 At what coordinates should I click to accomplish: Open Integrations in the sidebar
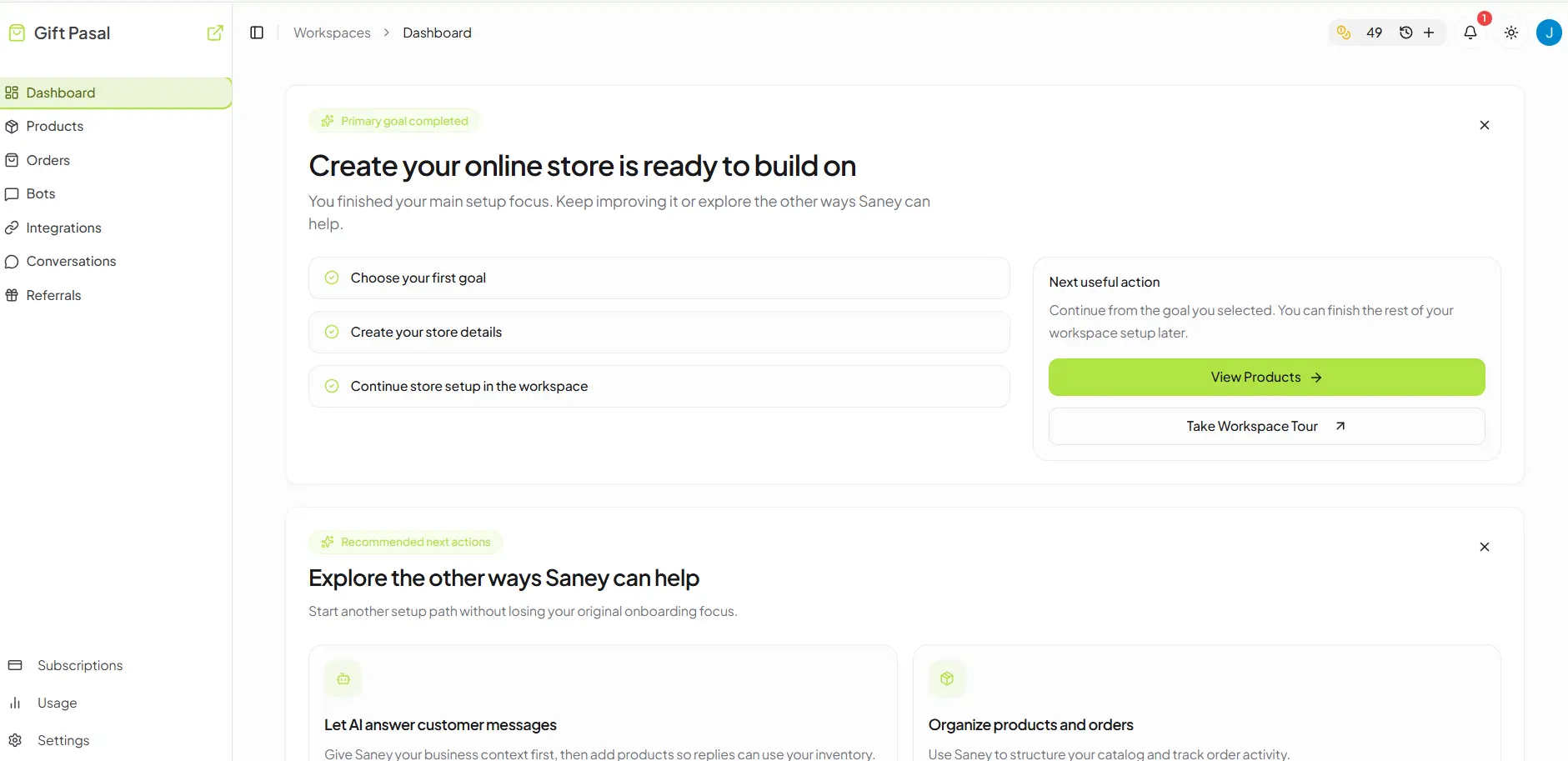pos(116,228)
